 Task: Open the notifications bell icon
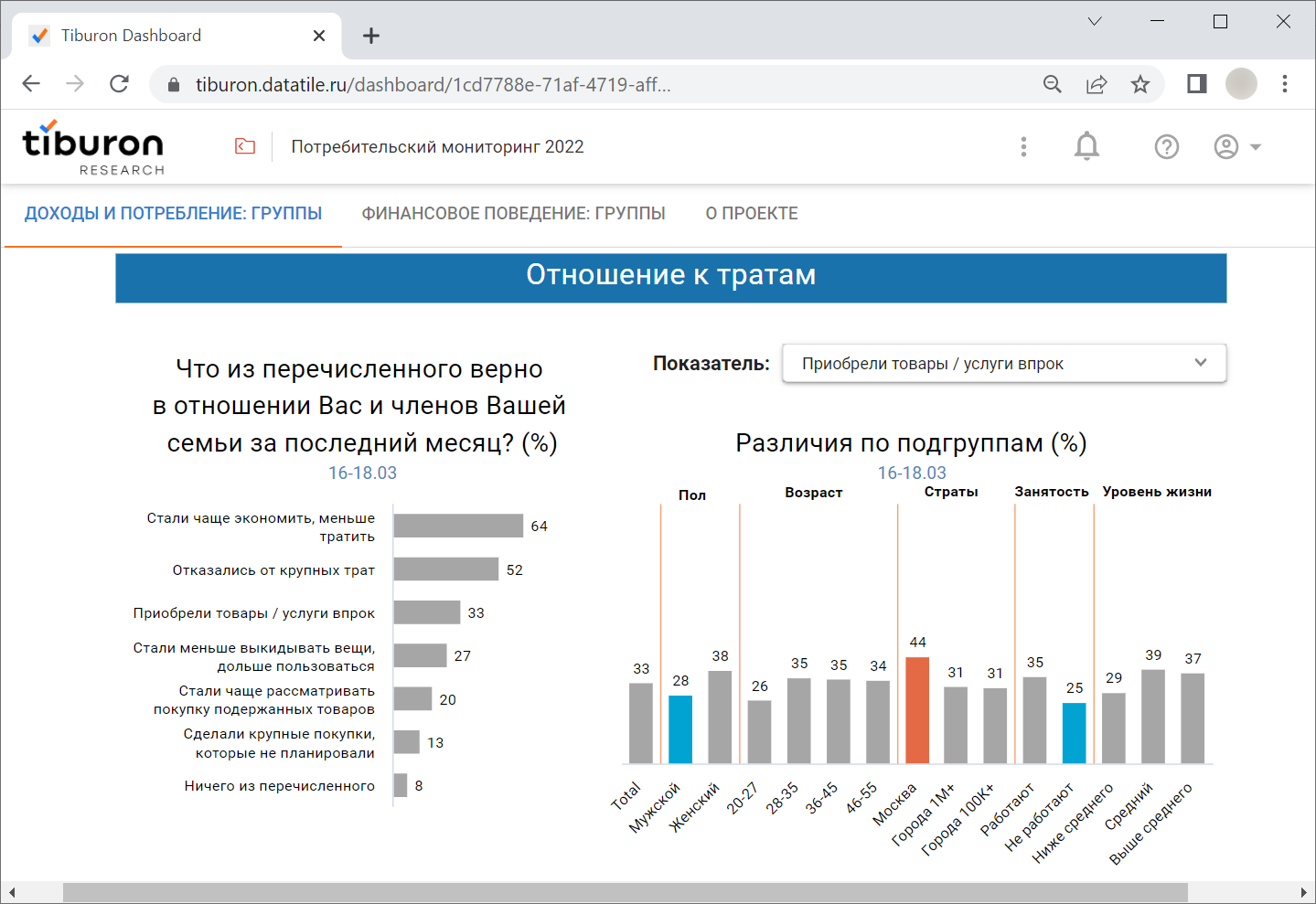[x=1086, y=146]
